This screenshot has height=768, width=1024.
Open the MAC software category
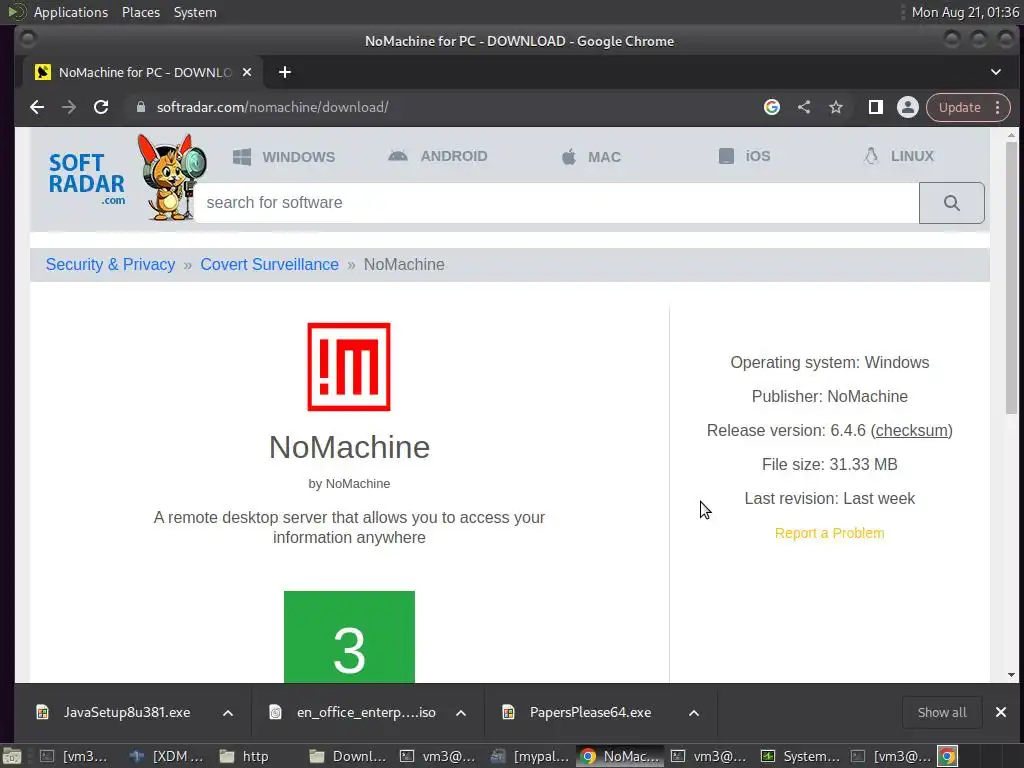[x=590, y=157]
